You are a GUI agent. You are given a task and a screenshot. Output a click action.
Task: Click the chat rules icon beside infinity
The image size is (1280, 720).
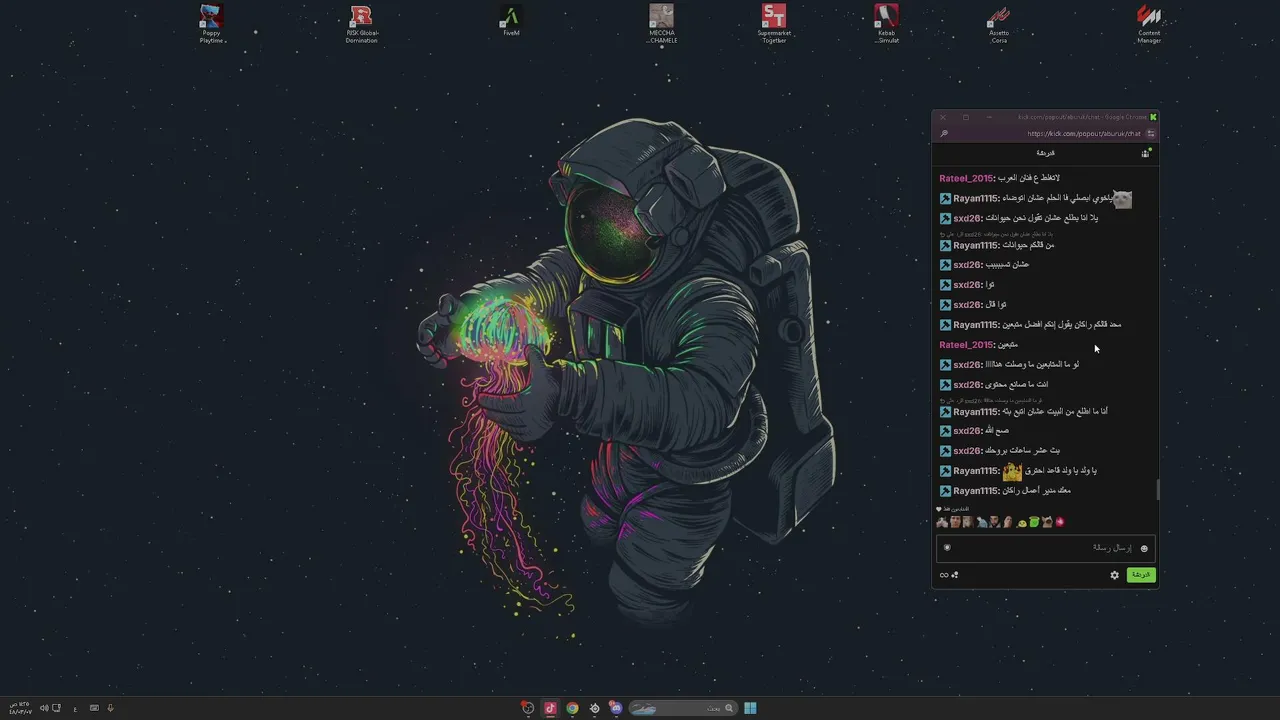click(x=955, y=575)
